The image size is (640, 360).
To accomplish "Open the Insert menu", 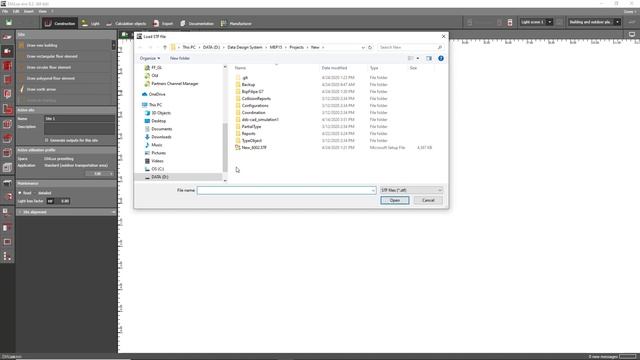I will click(x=29, y=11).
